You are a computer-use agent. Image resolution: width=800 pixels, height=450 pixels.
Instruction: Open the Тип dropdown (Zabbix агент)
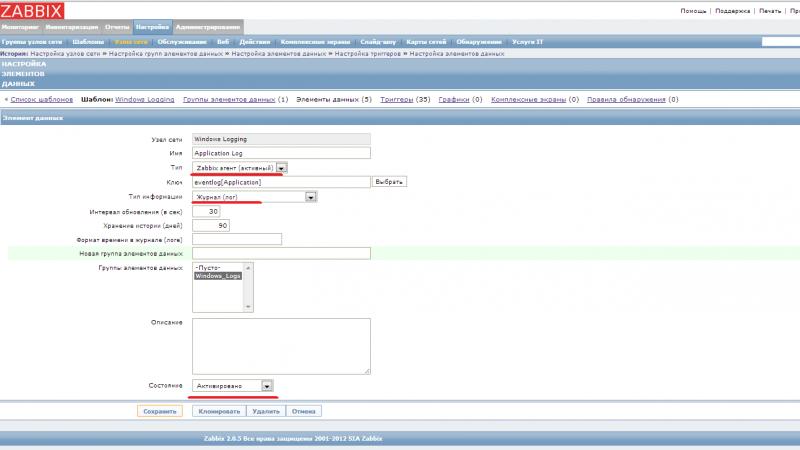(282, 168)
